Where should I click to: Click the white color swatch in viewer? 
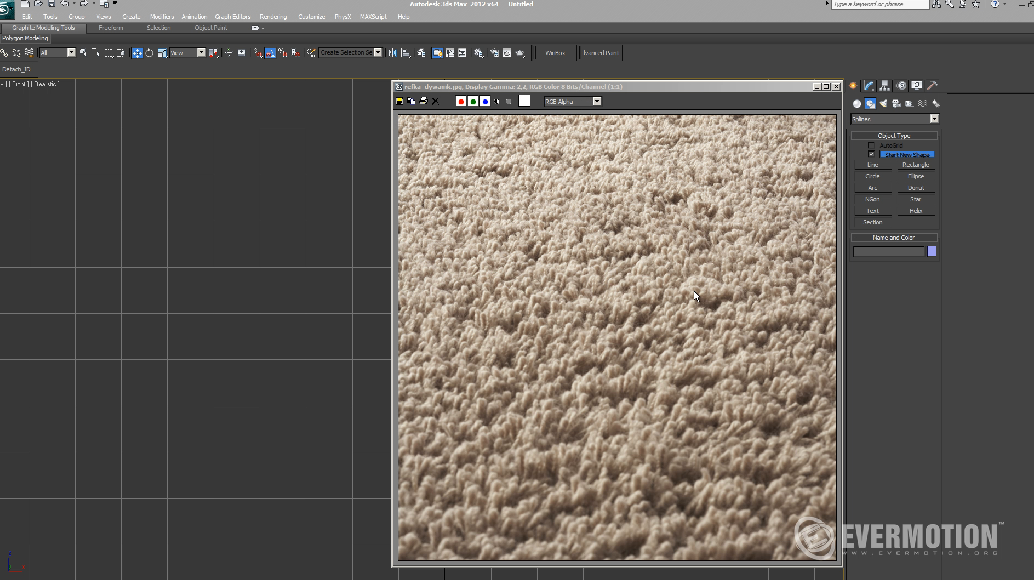click(x=524, y=101)
